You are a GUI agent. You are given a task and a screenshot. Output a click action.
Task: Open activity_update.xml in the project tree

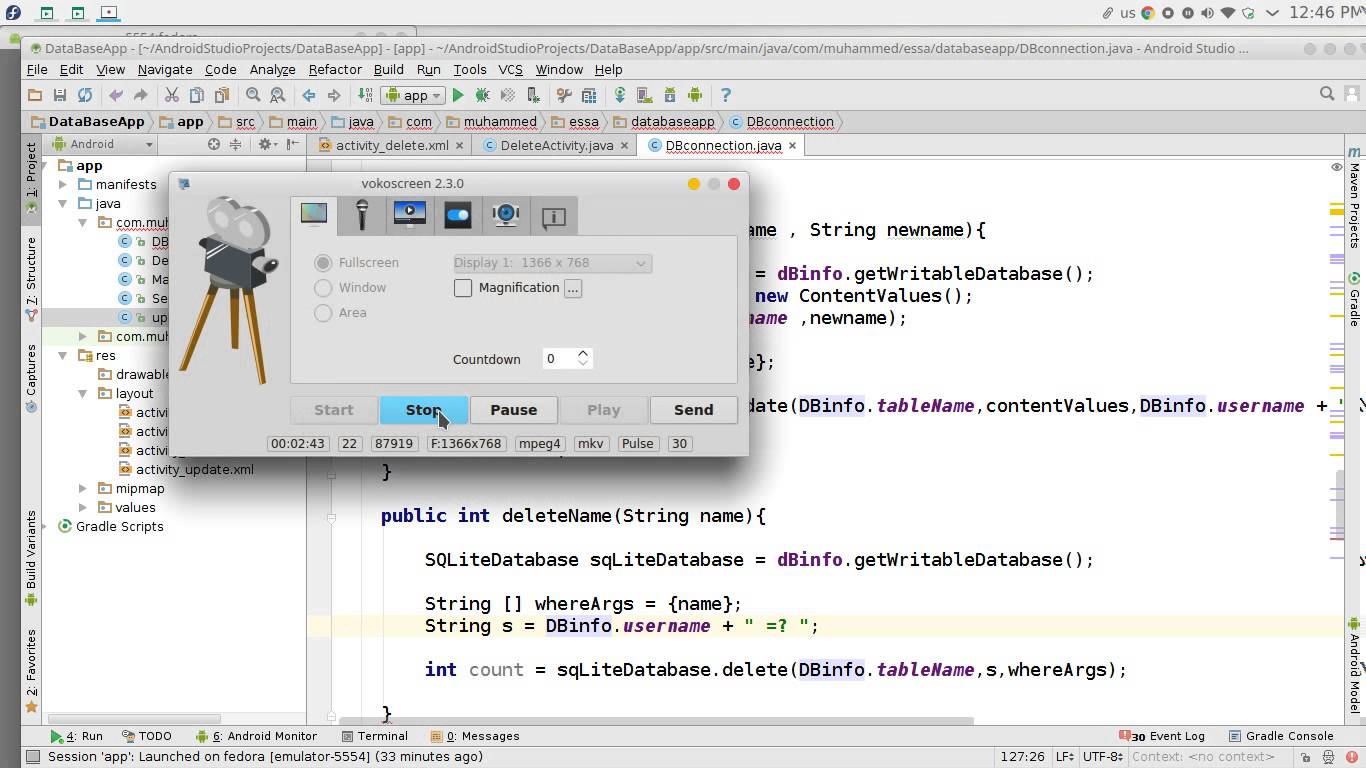(185, 470)
